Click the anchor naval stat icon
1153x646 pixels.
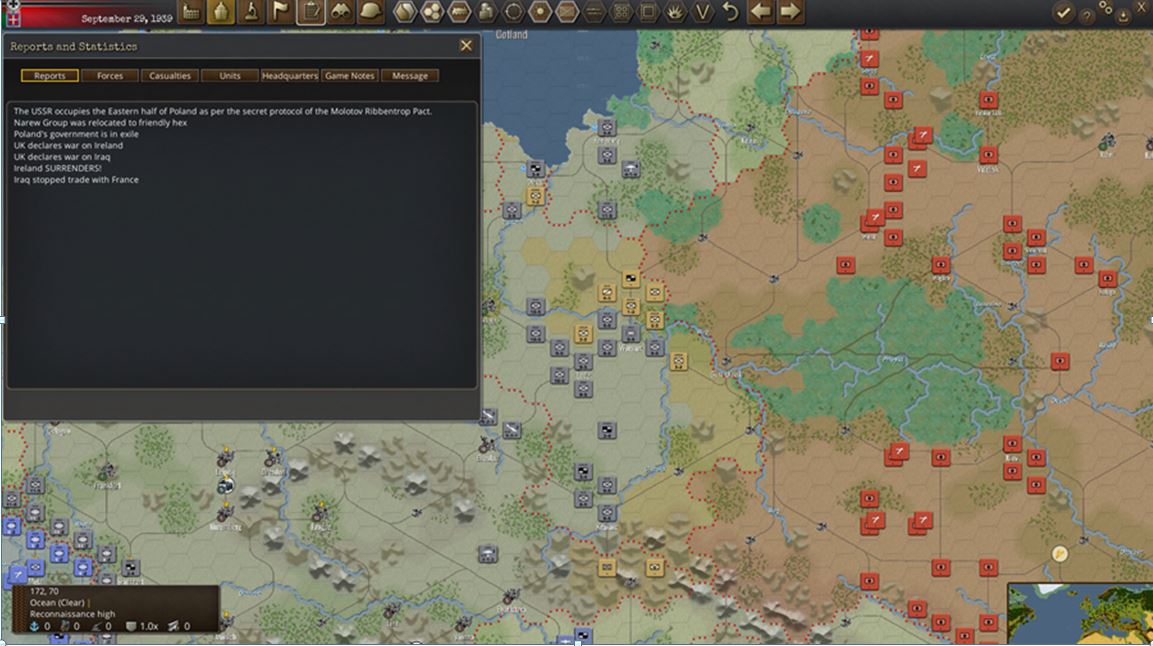pyautogui.click(x=34, y=626)
